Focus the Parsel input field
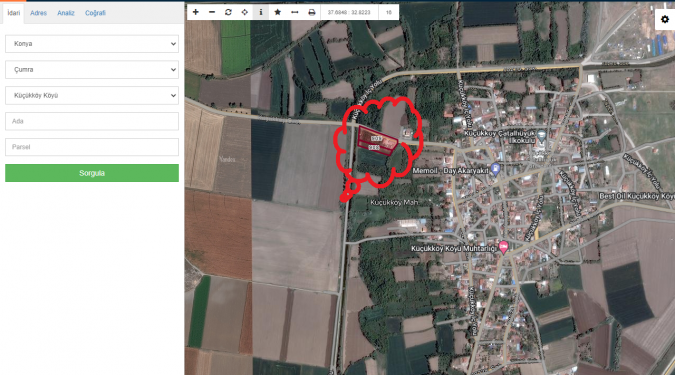 [92, 147]
